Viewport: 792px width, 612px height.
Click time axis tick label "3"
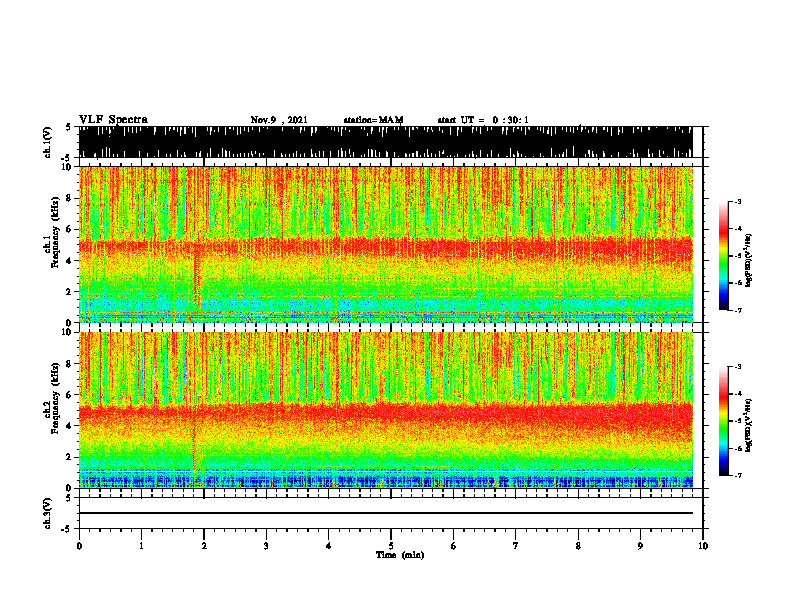click(266, 546)
